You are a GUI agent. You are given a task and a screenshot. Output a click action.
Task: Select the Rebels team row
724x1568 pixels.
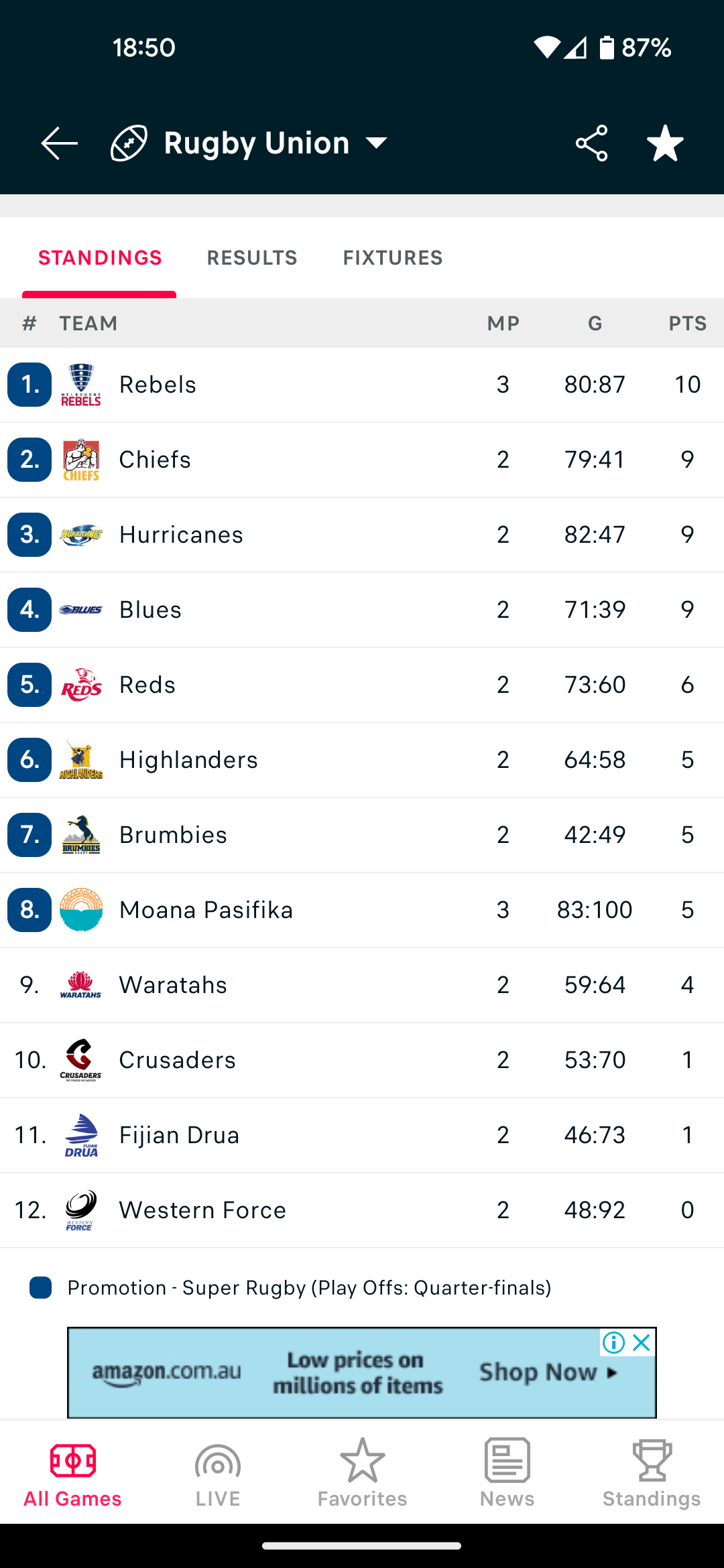coord(362,385)
